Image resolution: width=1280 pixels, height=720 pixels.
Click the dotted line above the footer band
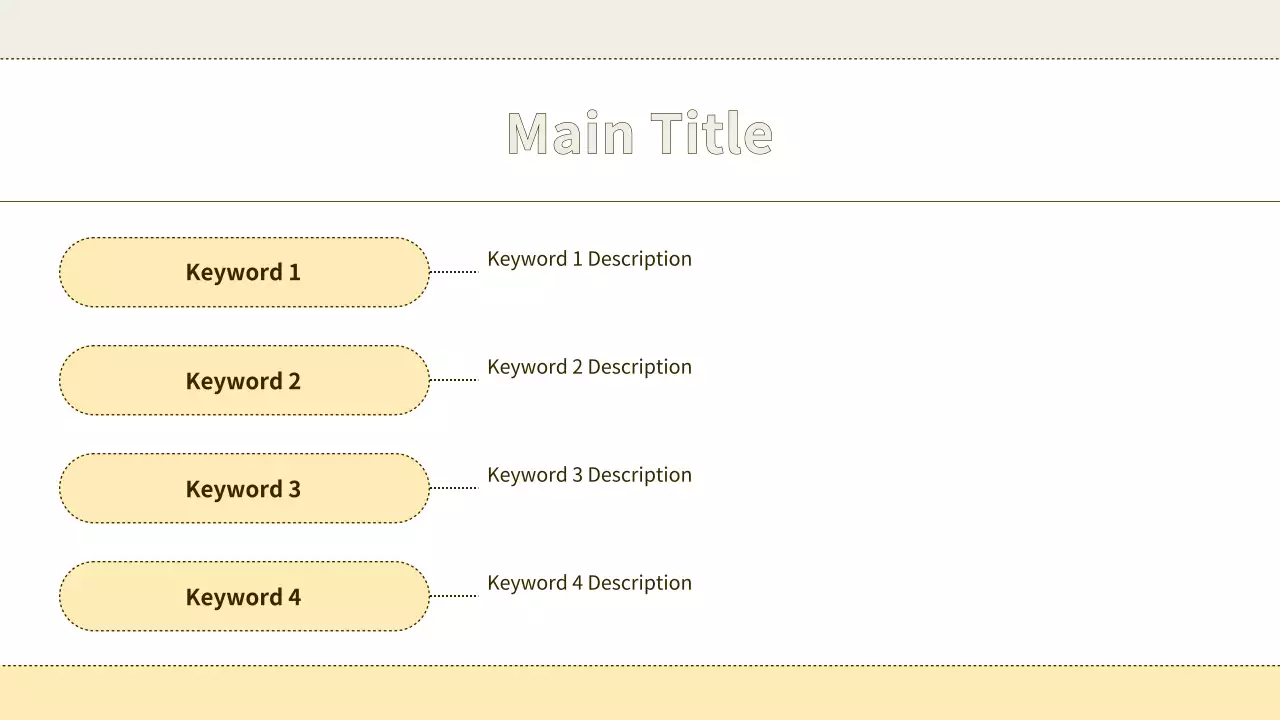point(640,665)
